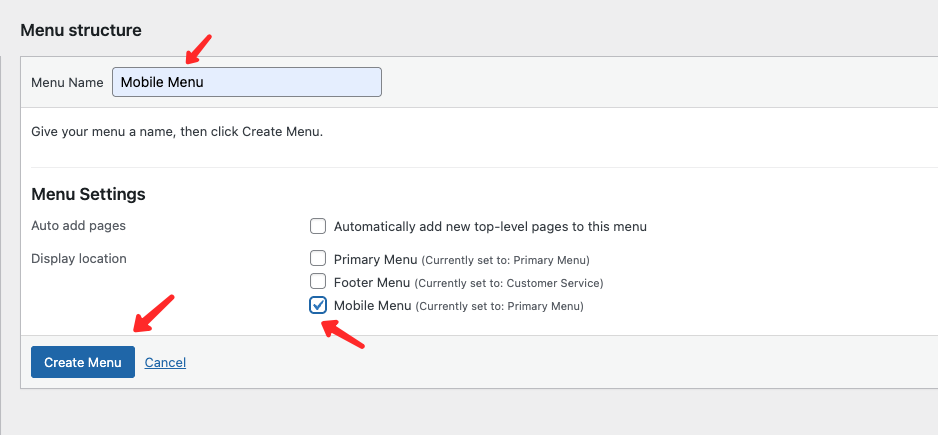
Task: Click the Menu Name text field
Action: (246, 82)
